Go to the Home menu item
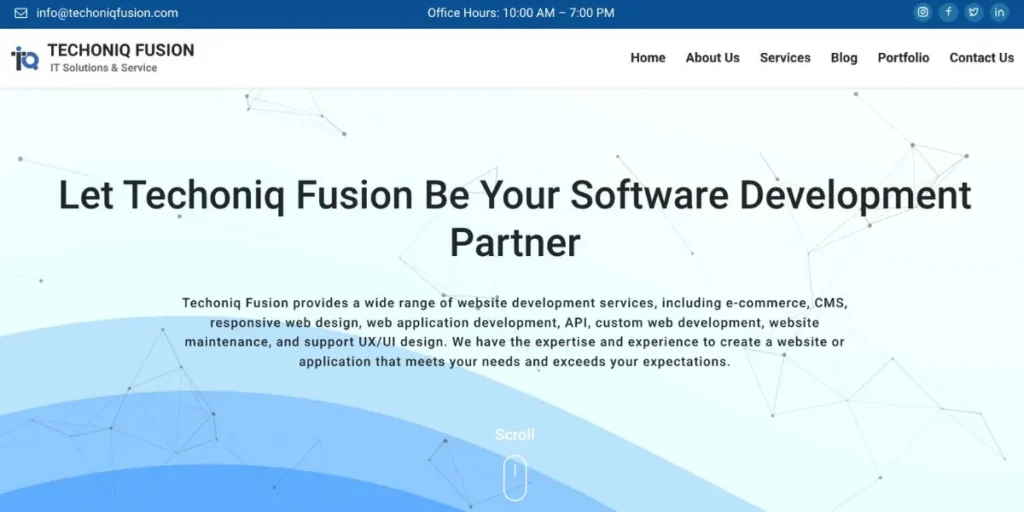Screen dimensions: 1024x512 (x=648, y=58)
